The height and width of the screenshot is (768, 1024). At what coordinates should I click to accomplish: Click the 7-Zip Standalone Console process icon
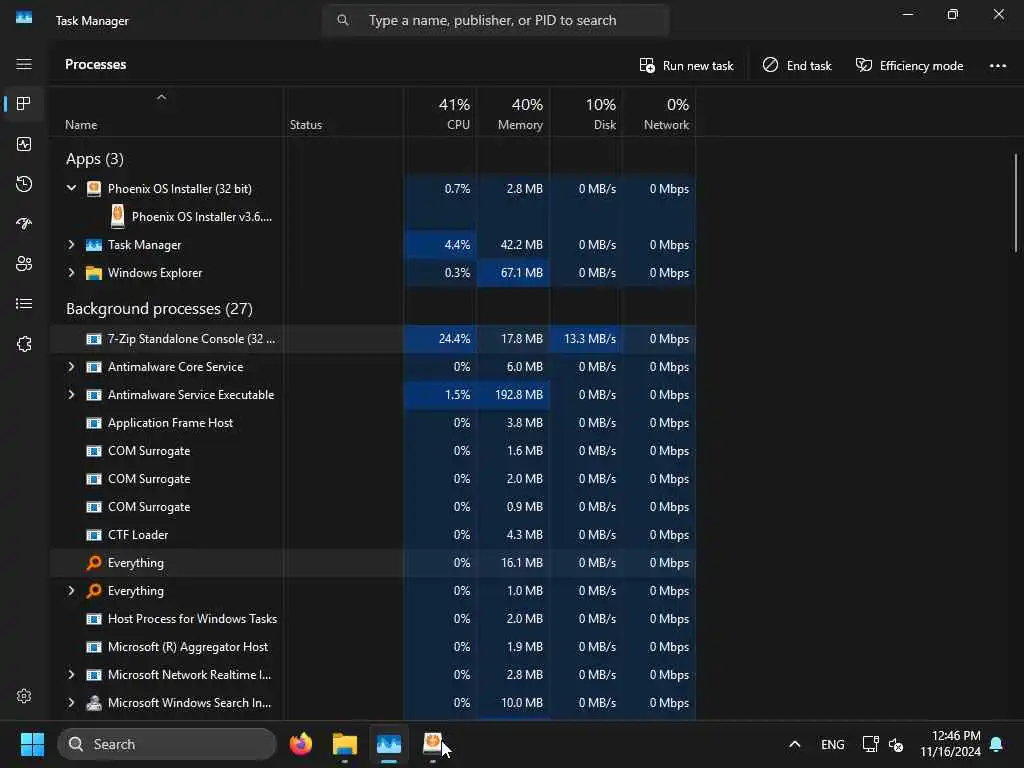pyautogui.click(x=94, y=339)
